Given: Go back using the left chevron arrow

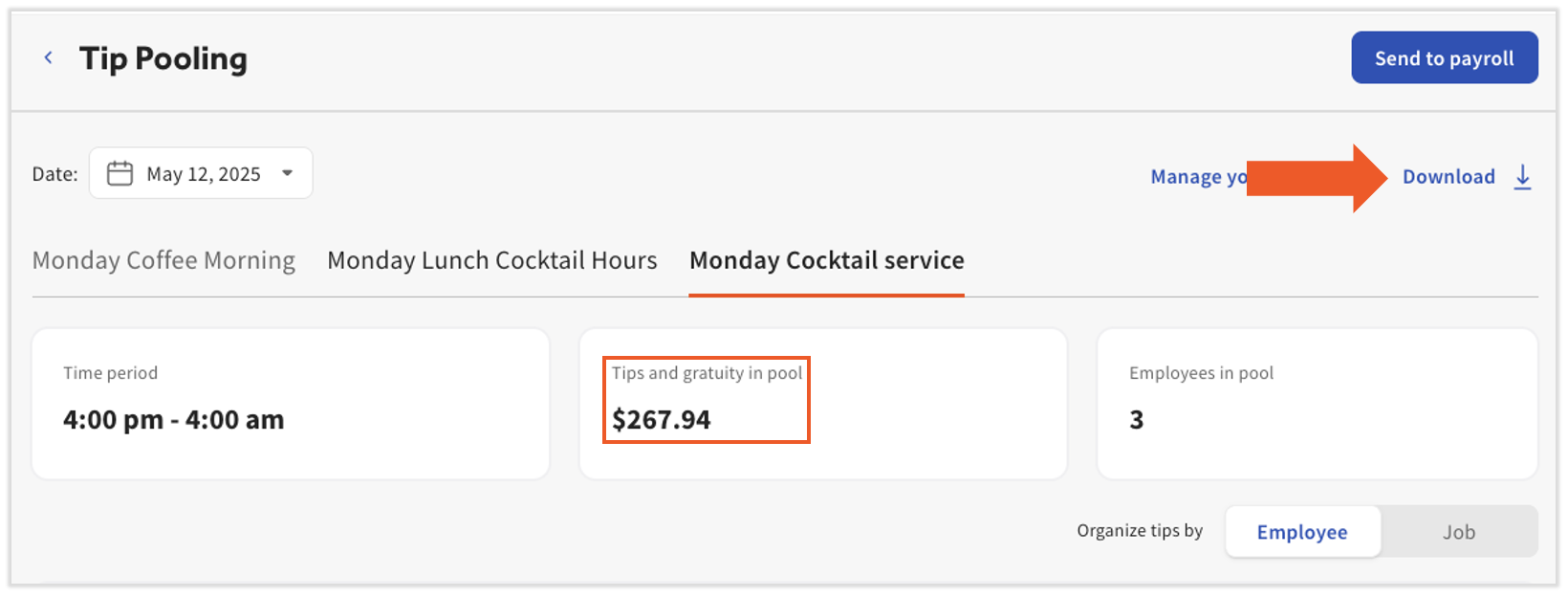Looking at the screenshot, I should click(x=48, y=58).
